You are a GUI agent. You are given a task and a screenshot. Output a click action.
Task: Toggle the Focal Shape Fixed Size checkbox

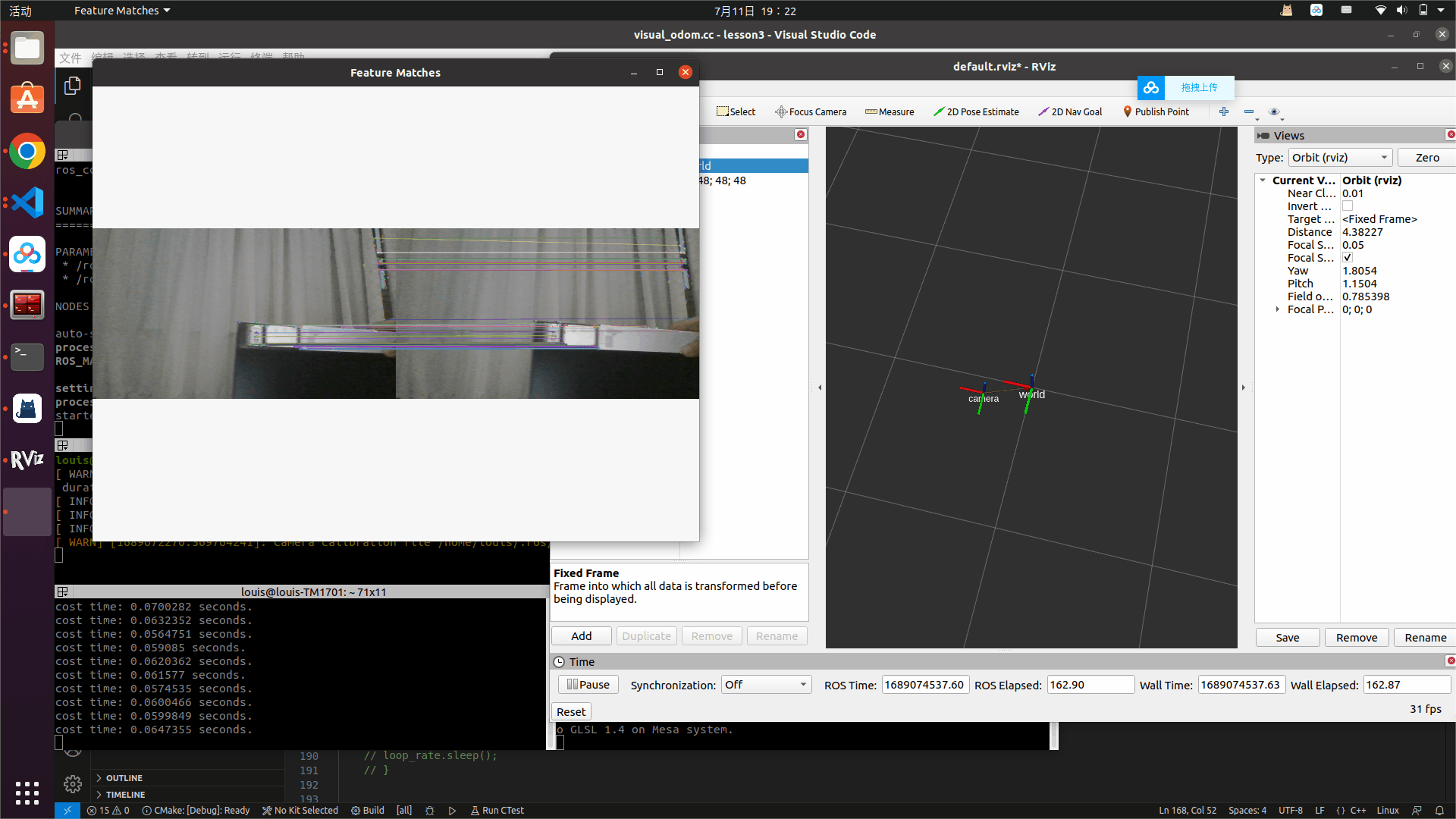1348,258
